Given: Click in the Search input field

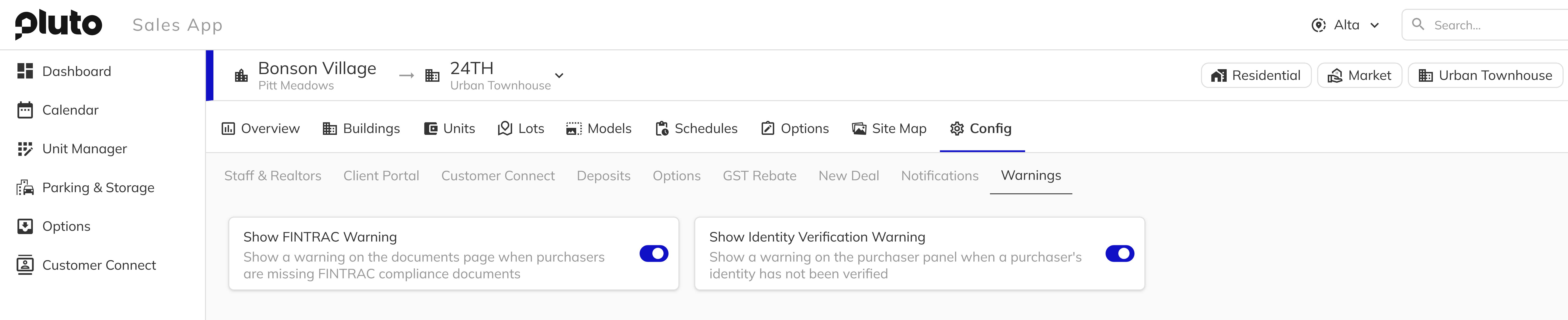Looking at the screenshot, I should pos(1485,25).
